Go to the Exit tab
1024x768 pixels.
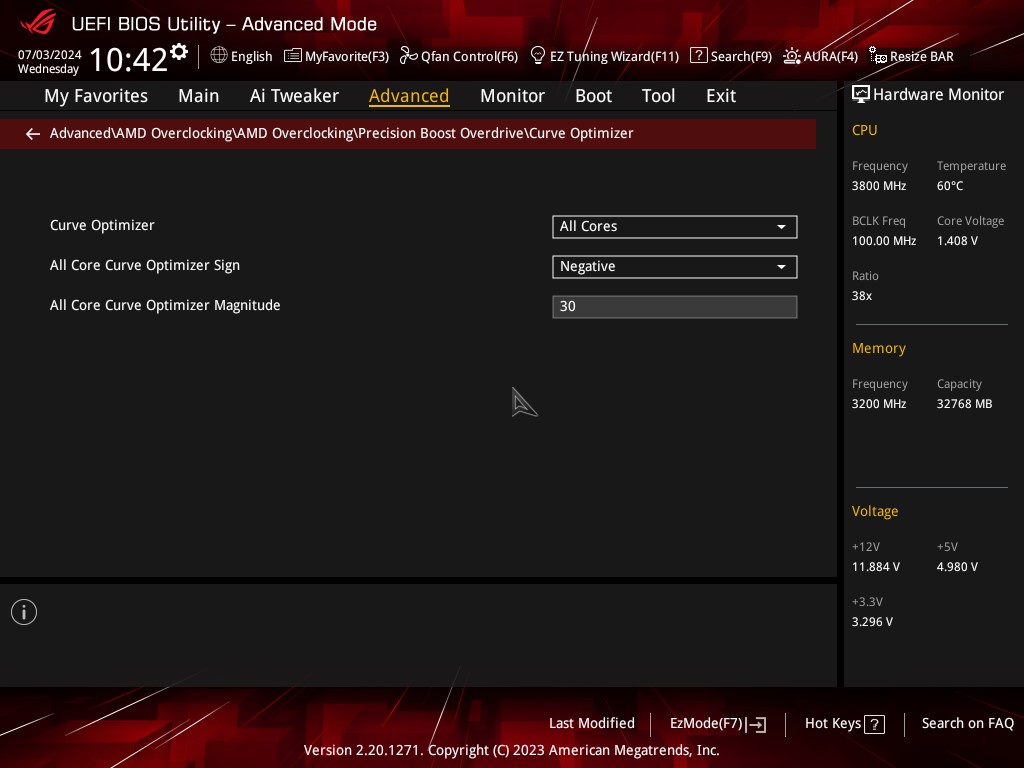tap(721, 96)
